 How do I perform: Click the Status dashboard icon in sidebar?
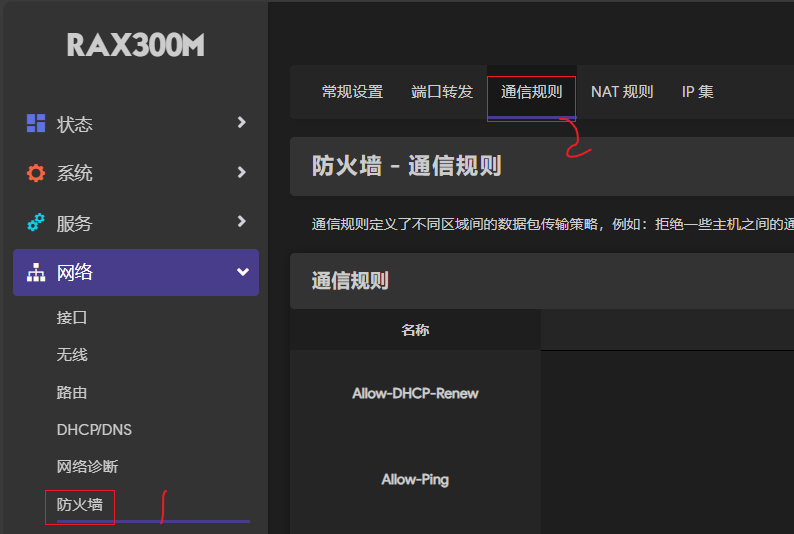36,123
